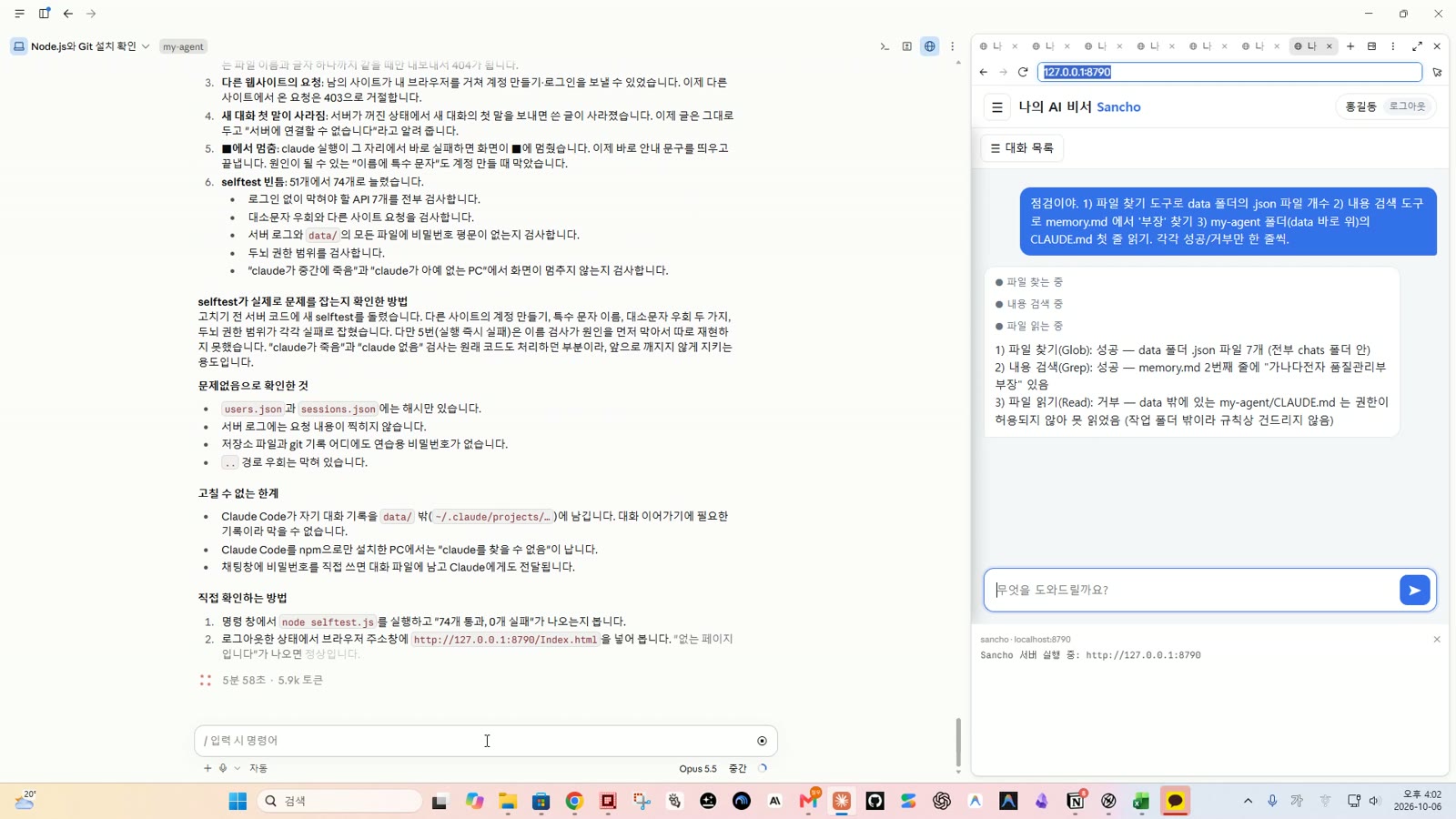Open the Sancho page hamburger menu
Screen dimensions: 1456x819
[997, 107]
